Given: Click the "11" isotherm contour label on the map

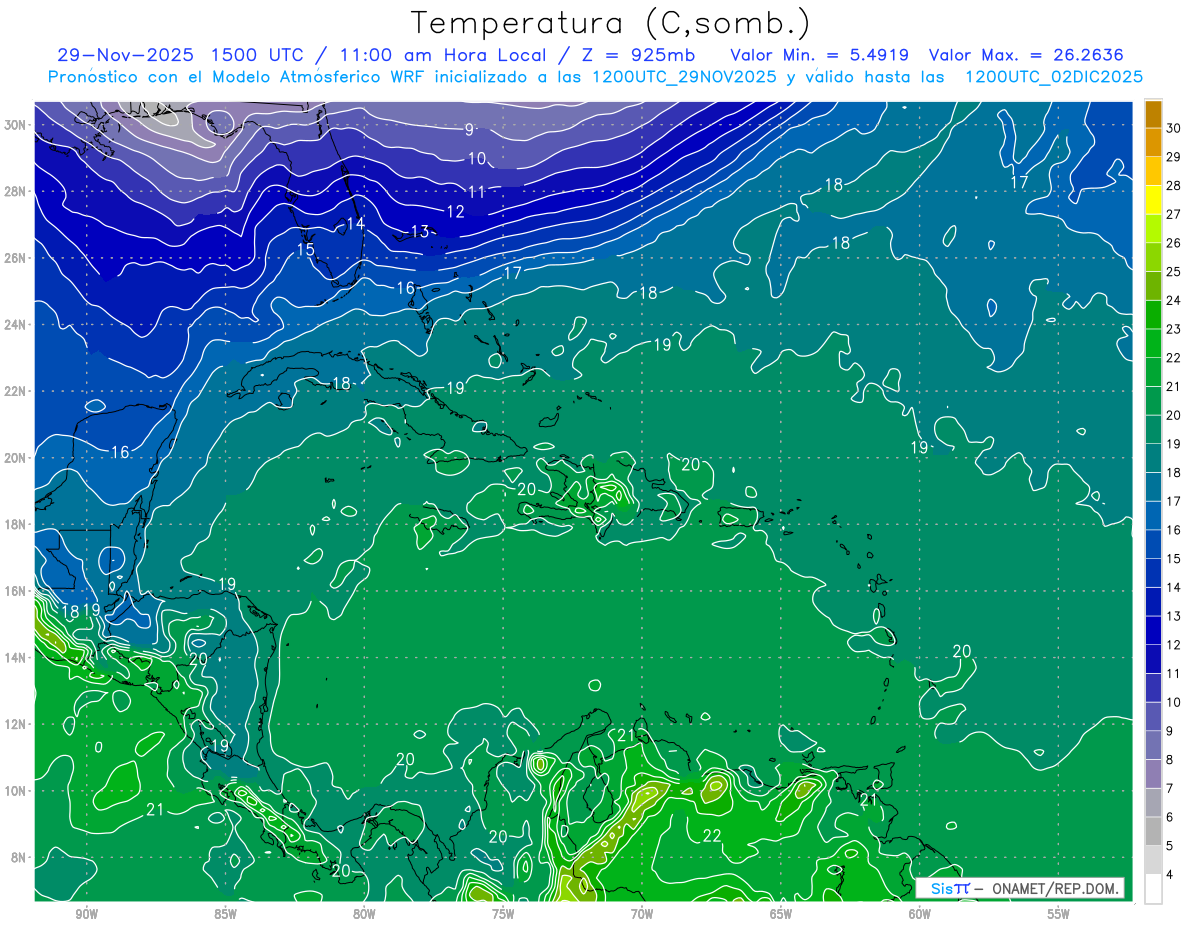Looking at the screenshot, I should pos(476,192).
